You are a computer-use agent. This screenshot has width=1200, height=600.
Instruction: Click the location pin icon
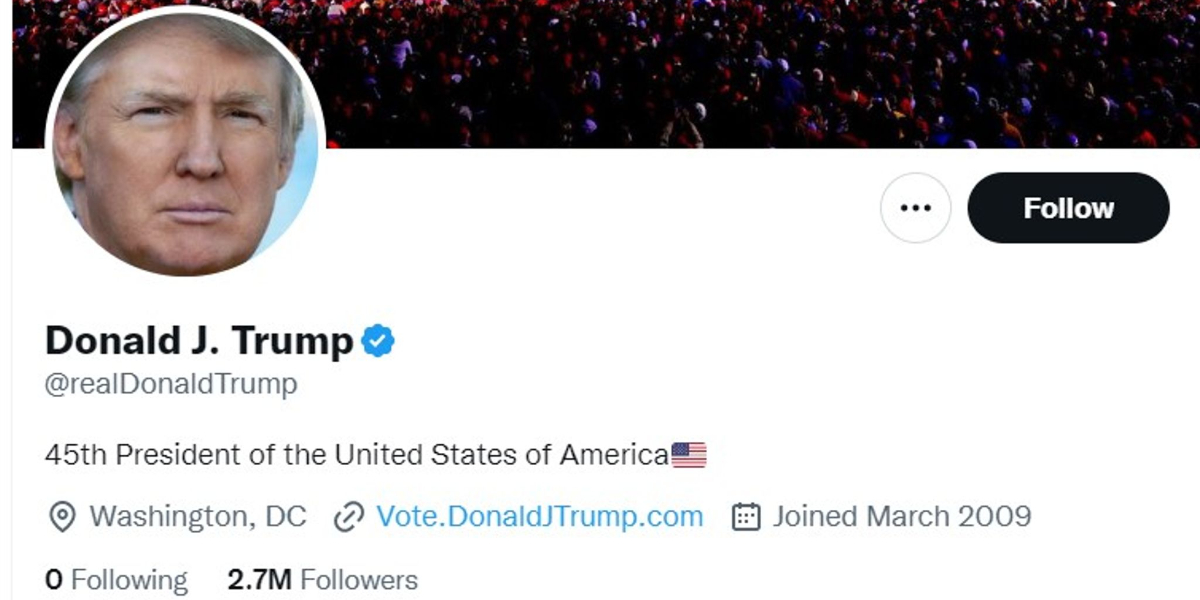62,517
